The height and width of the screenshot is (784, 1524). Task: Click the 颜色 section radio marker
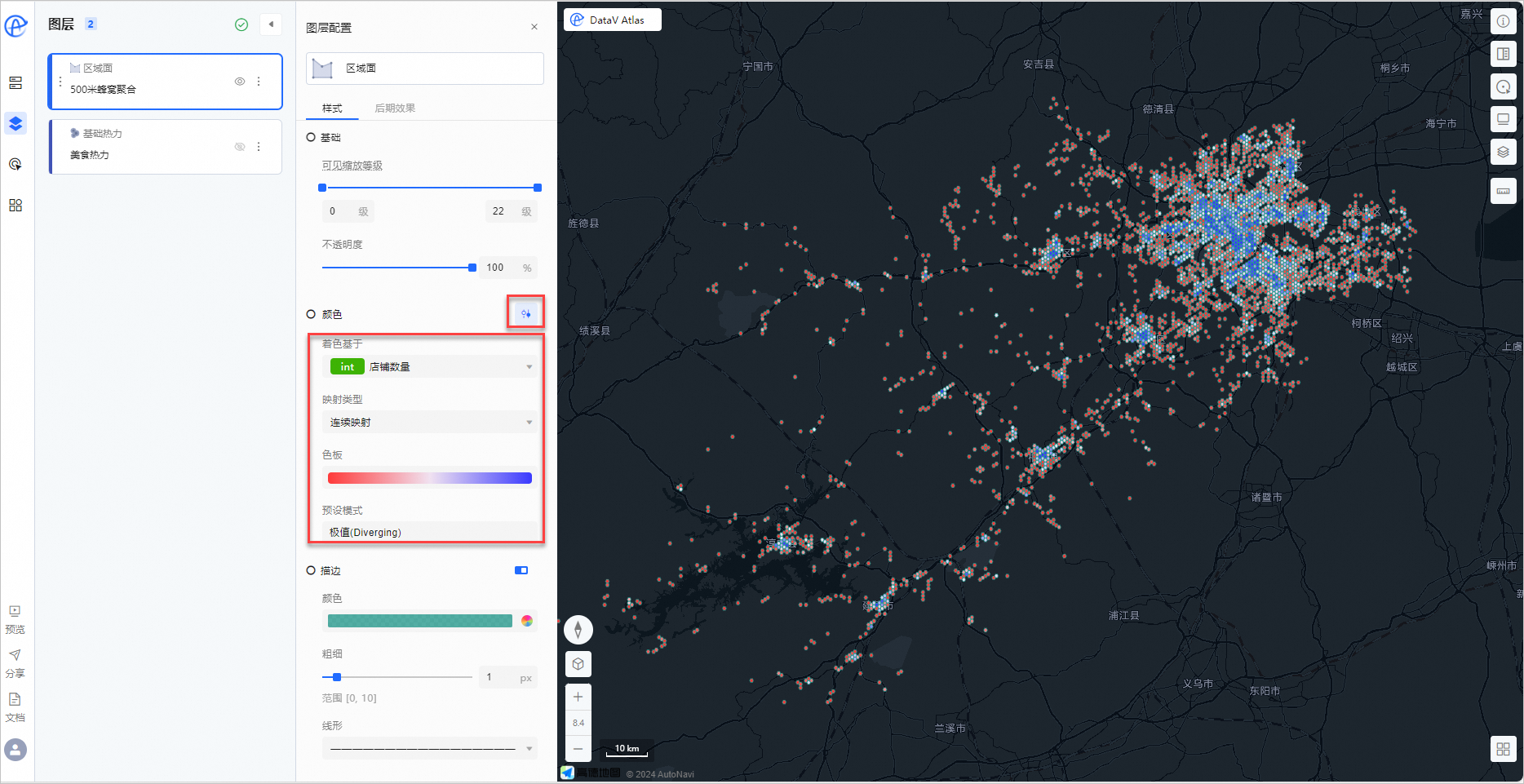pyautogui.click(x=311, y=314)
